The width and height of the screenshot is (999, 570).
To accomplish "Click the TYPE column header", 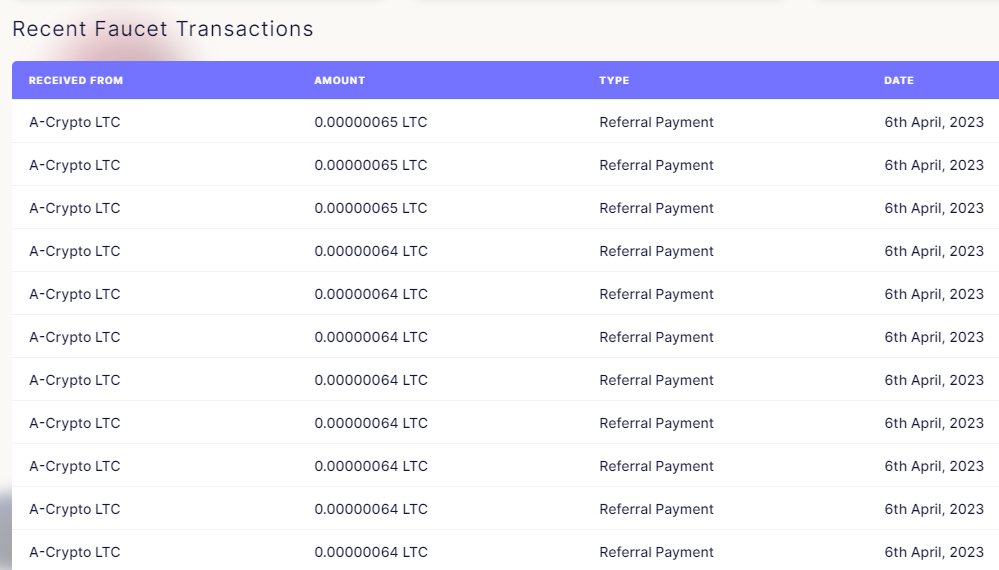I will (614, 80).
